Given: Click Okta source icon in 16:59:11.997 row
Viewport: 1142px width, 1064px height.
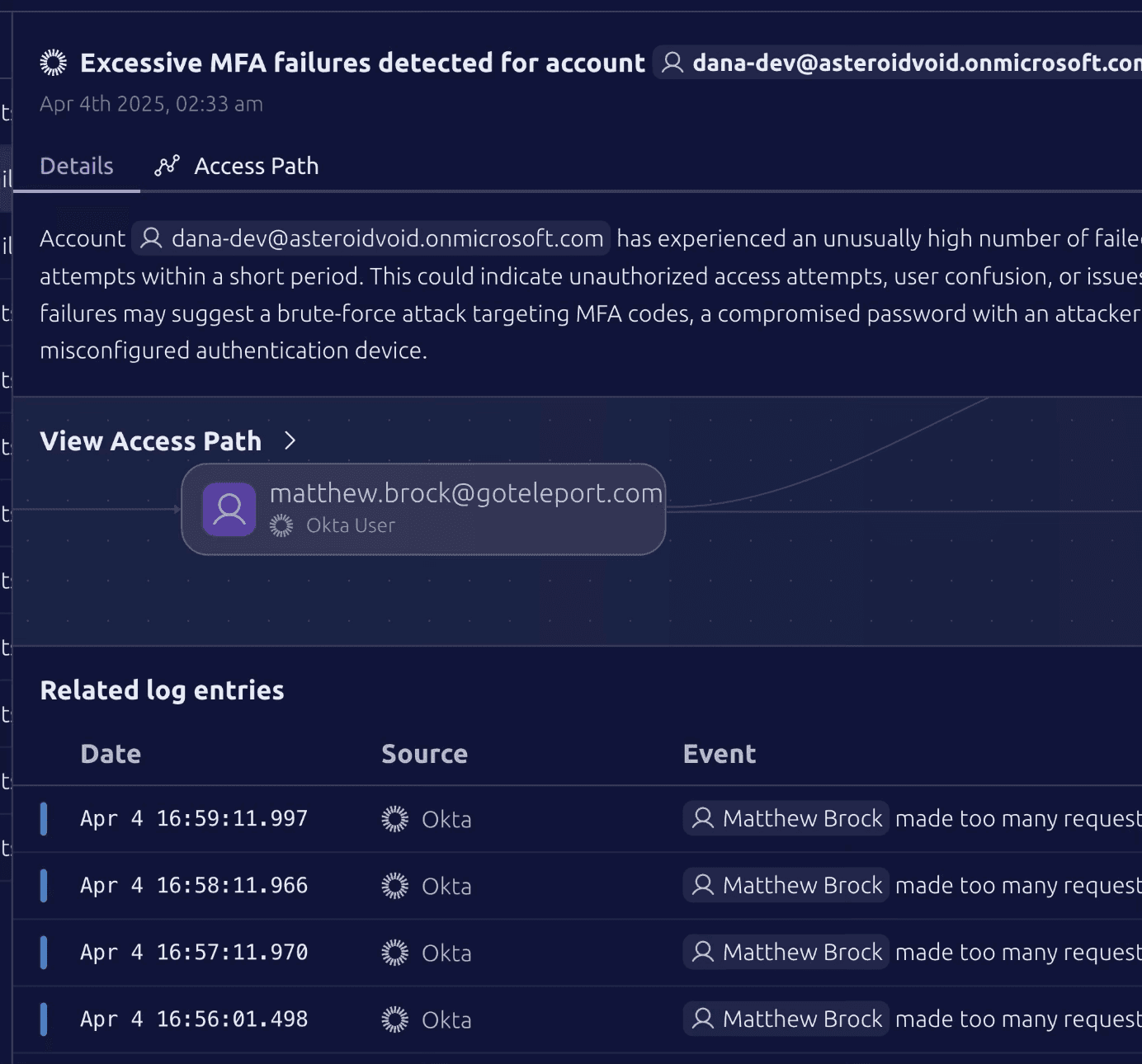Looking at the screenshot, I should coord(395,819).
